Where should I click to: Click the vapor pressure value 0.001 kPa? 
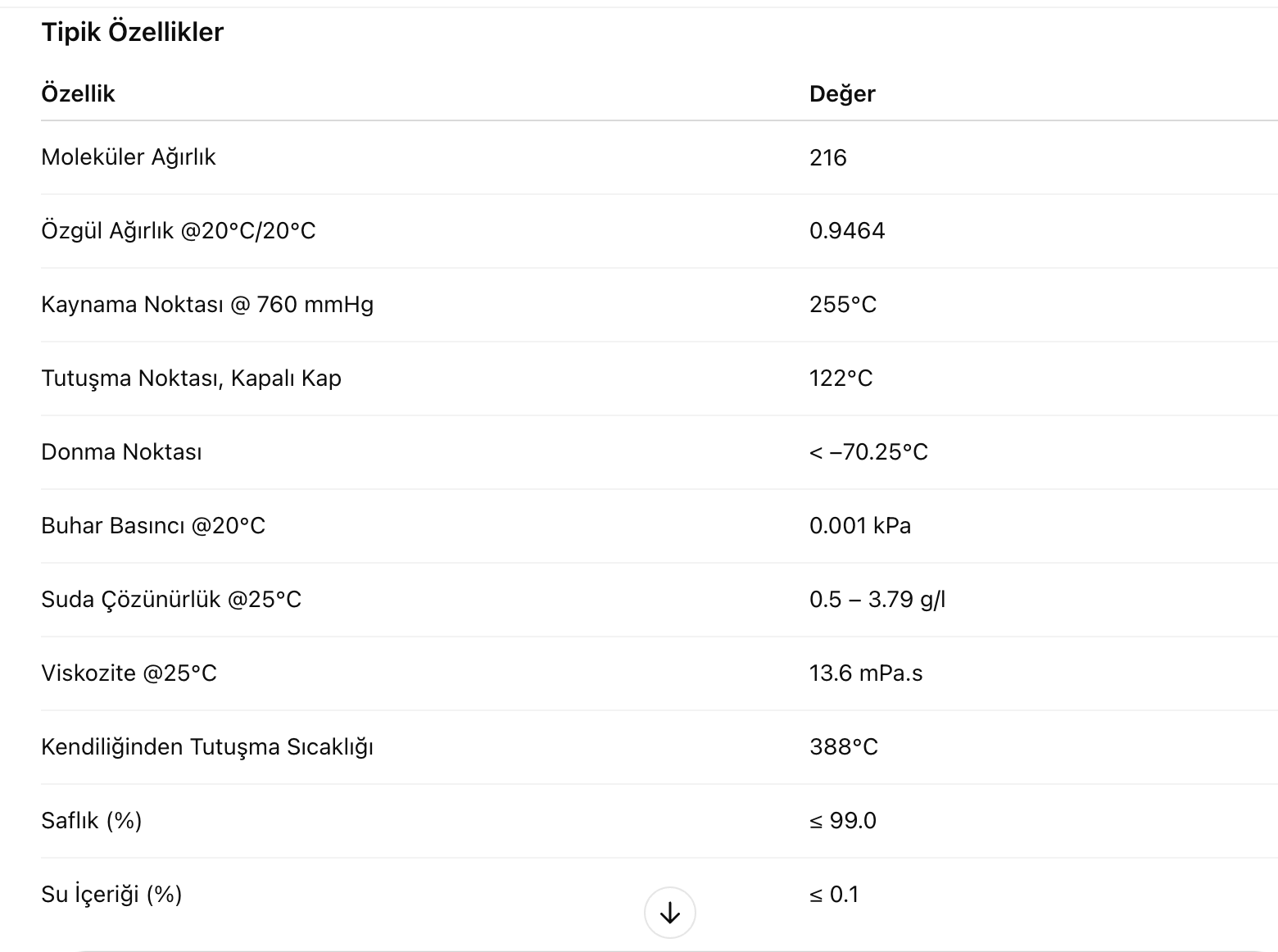pyautogui.click(x=860, y=526)
